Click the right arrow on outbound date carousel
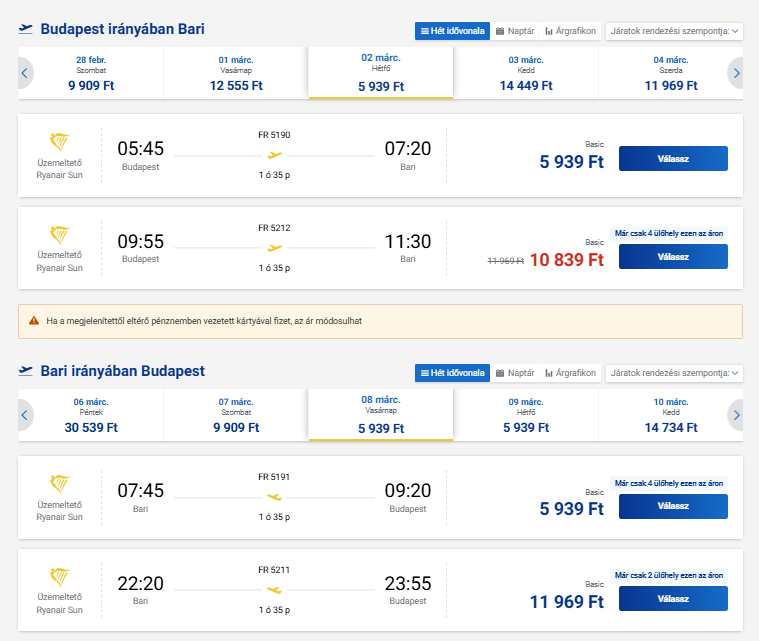 click(x=736, y=73)
